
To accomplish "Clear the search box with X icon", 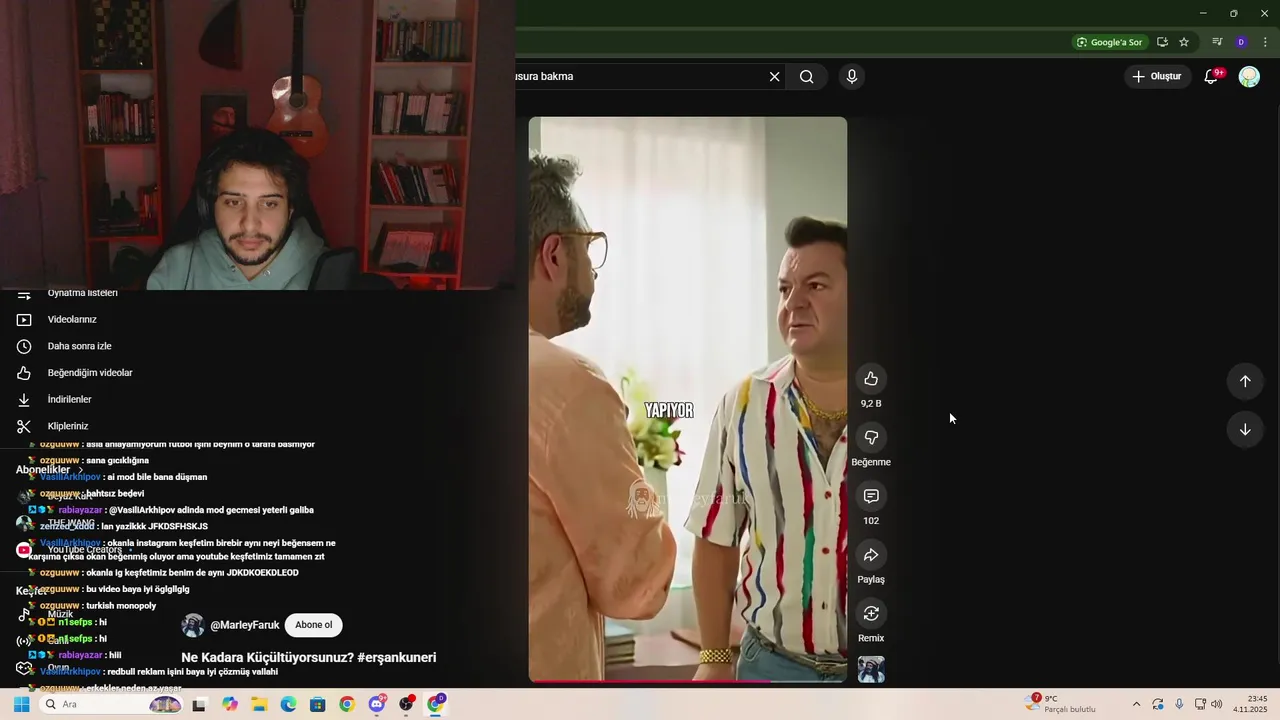I will (x=774, y=77).
